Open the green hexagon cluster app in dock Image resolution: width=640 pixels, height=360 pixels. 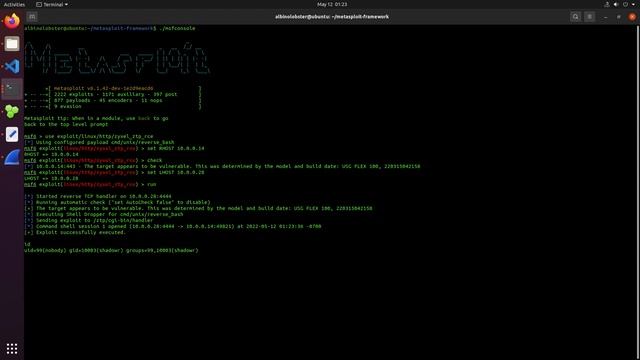(x=12, y=111)
